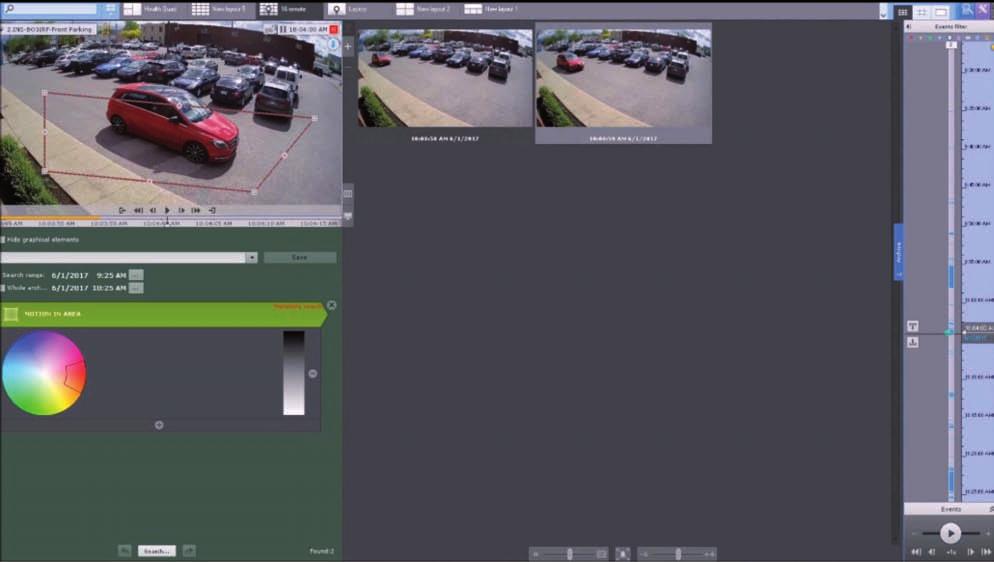Click the search magnifier icon at top left
994x562 pixels.
9,9
